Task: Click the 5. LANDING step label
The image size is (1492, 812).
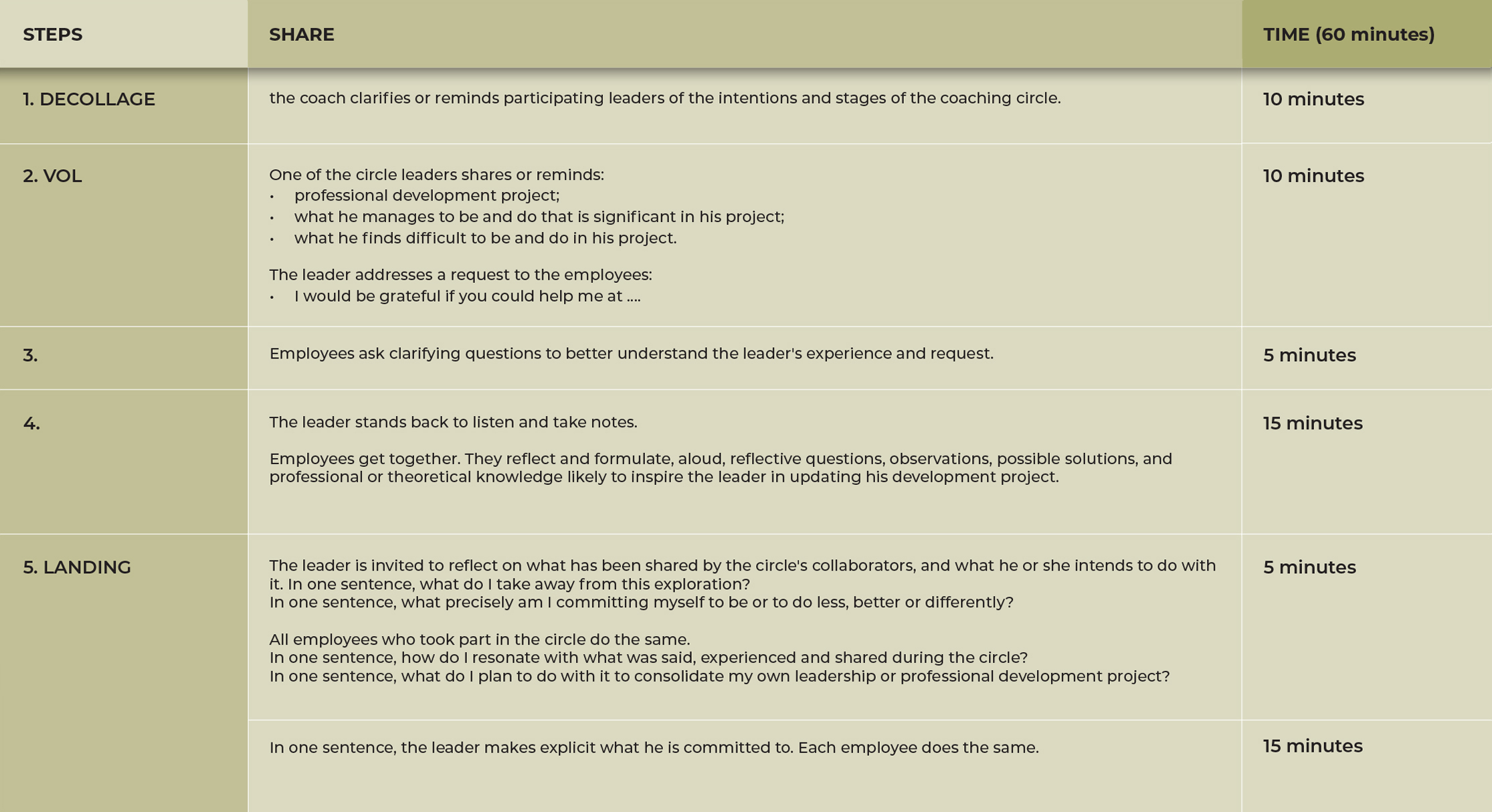Action: pyautogui.click(x=77, y=567)
